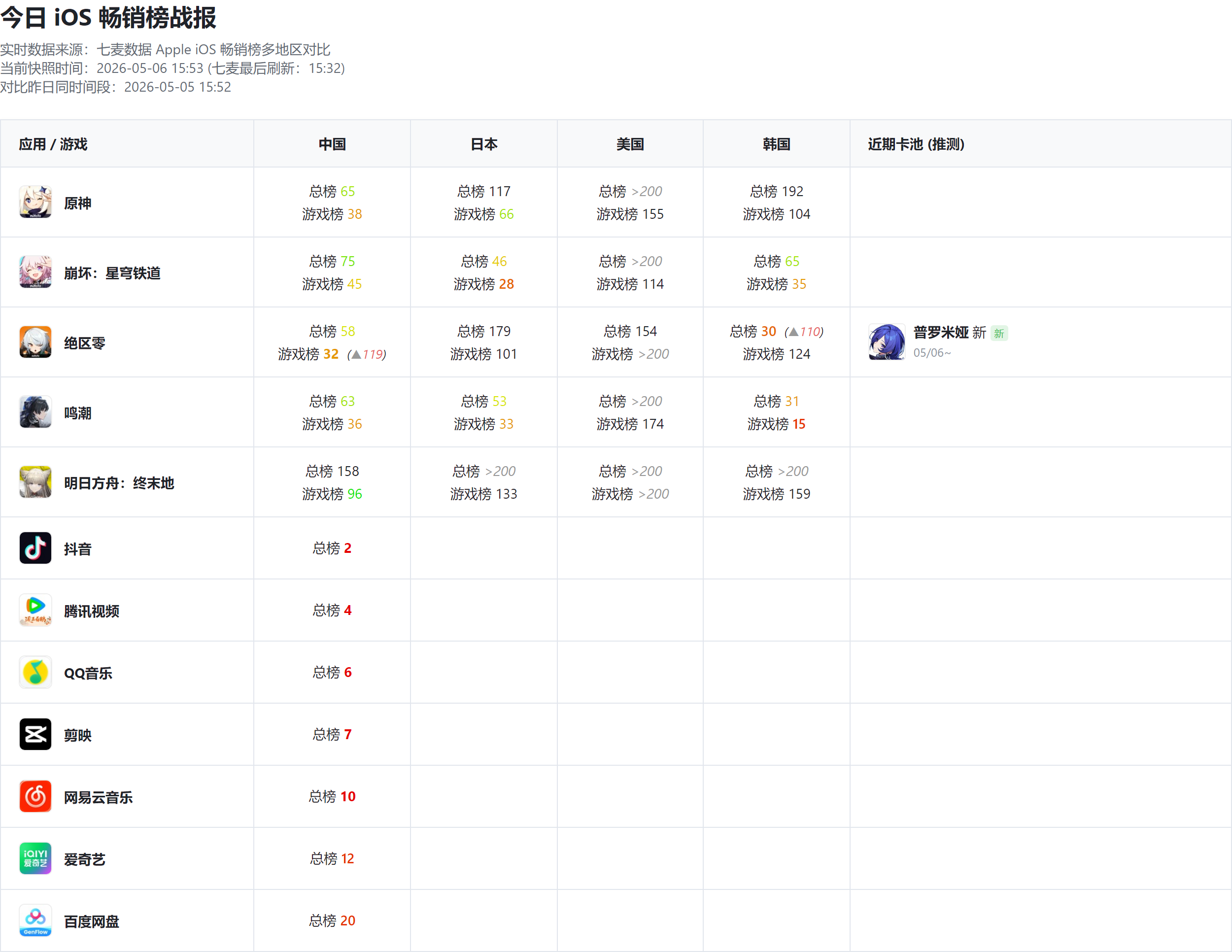The width and height of the screenshot is (1232, 952).
Task: Click the 绝区零 game name
Action: pos(85,343)
